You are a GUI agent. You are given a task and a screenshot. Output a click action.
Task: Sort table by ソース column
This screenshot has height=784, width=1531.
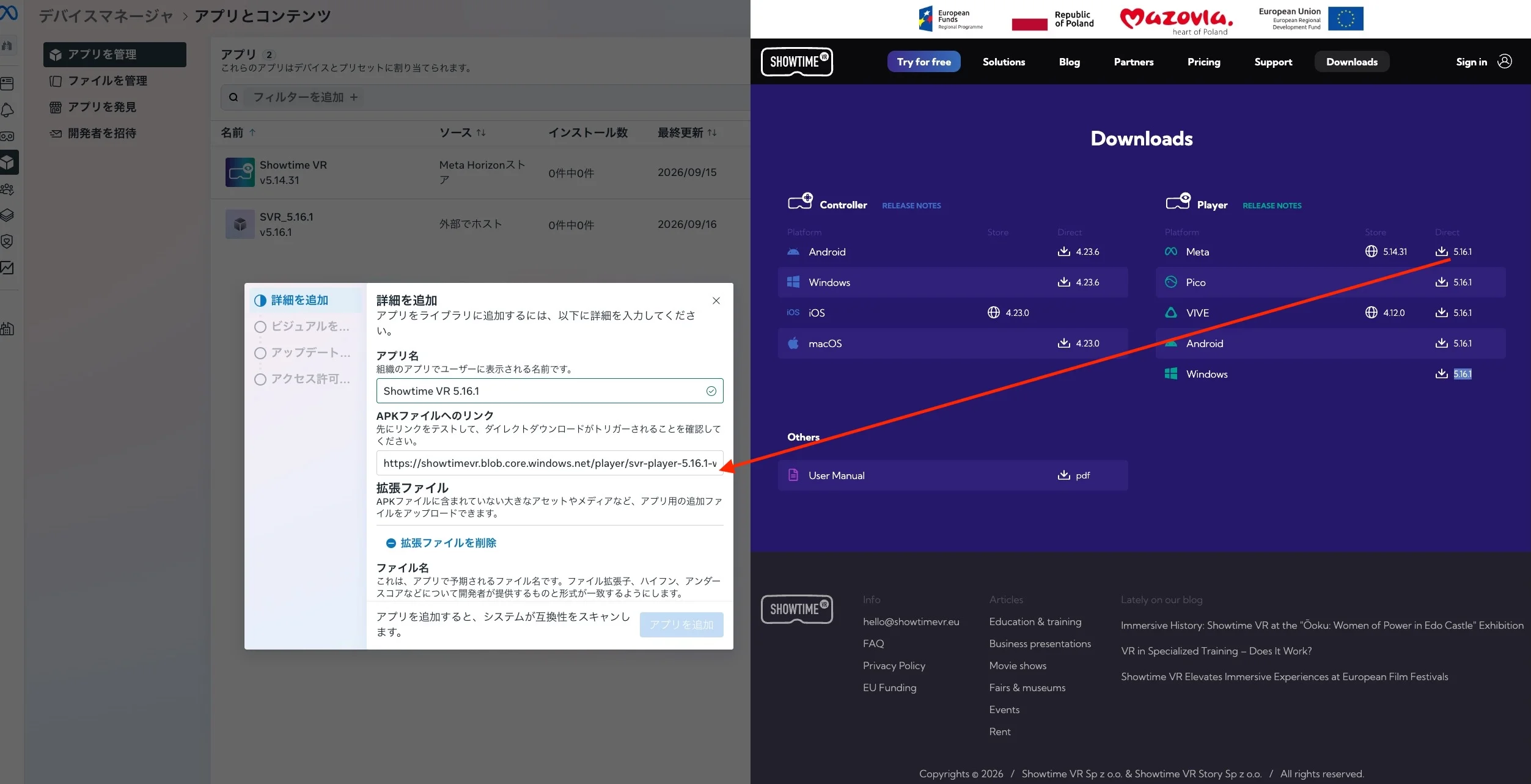[462, 133]
